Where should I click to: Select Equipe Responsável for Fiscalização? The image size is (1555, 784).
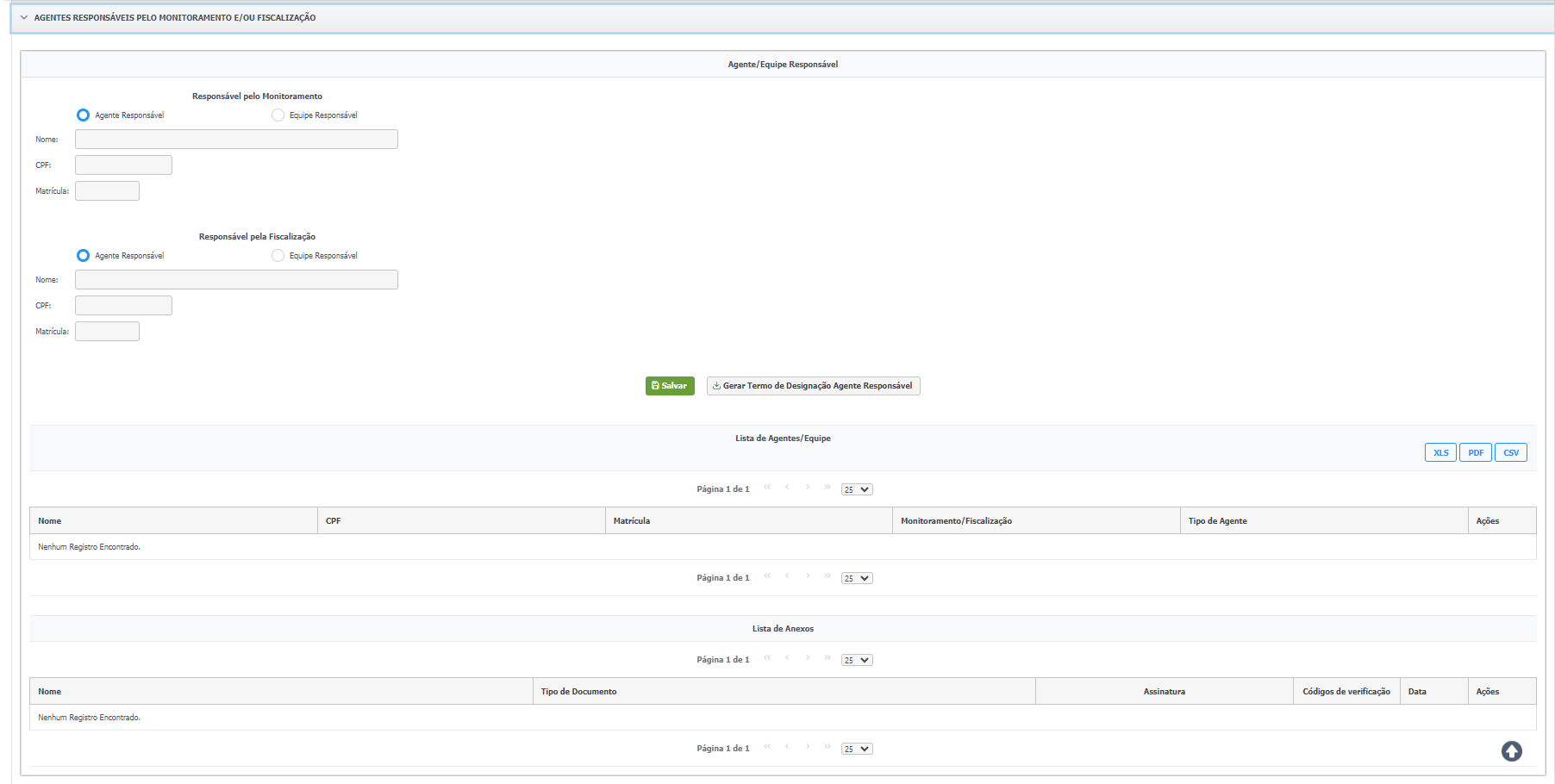(x=278, y=256)
